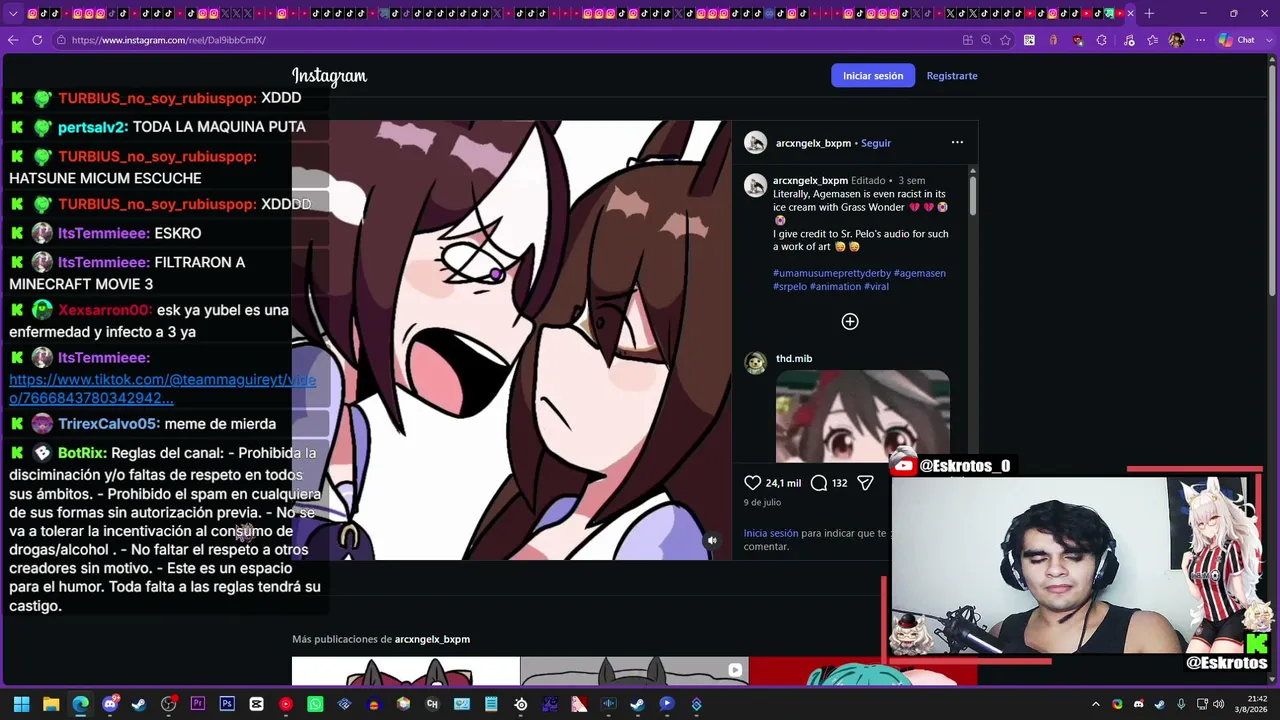Open the browser extensions puzzle icon
1280x720 pixels.
click(x=1101, y=40)
